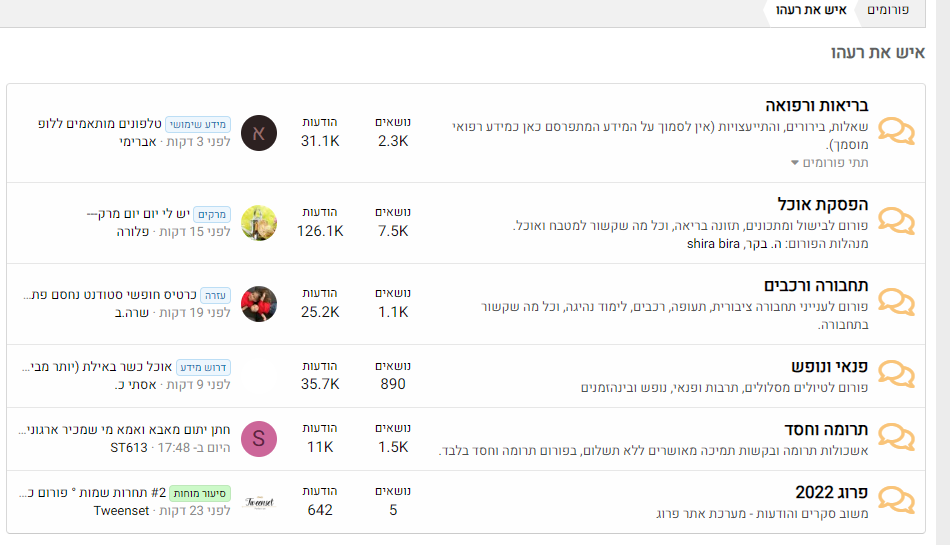
Task: Open the dark א user avatar
Action: pos(259,133)
